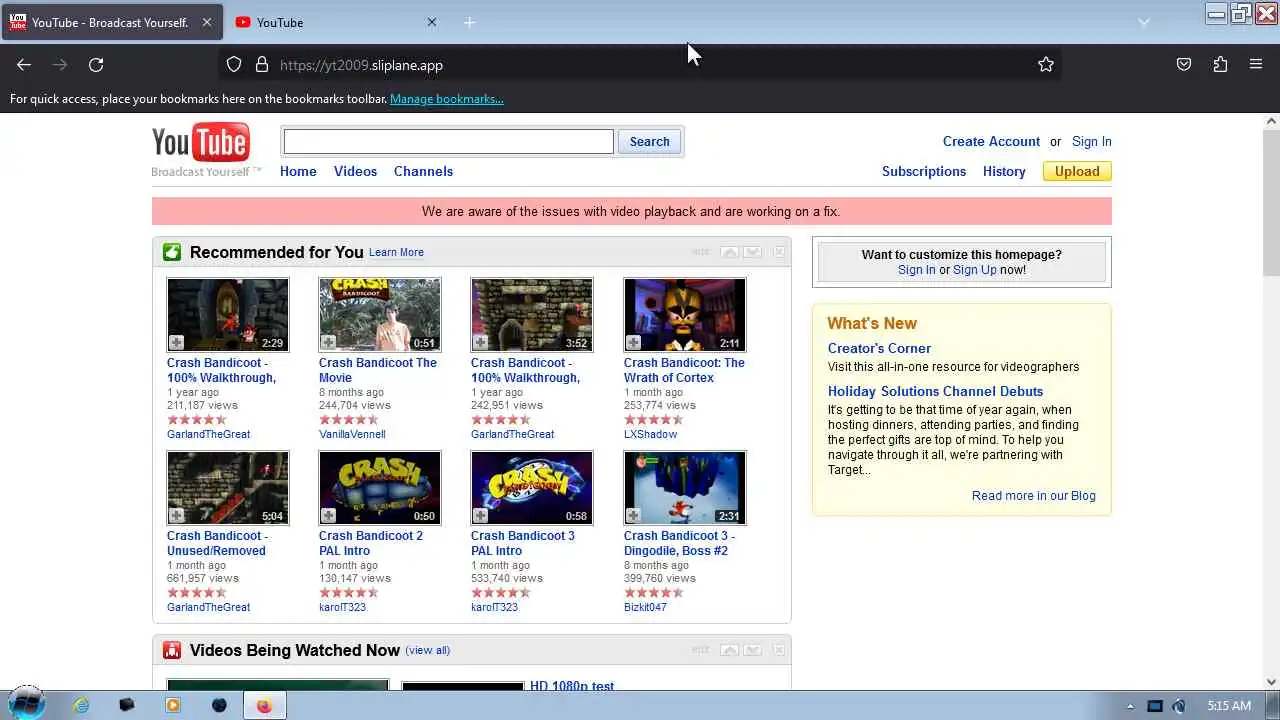Open Crash Bandicoot - Unused/Removed thumbnail
The width and height of the screenshot is (1280, 720).
(228, 487)
